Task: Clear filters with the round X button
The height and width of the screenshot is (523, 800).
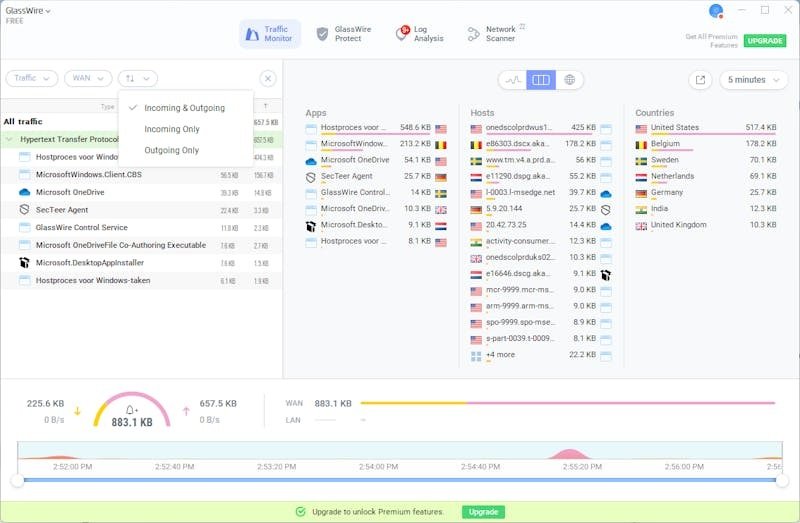Action: coord(268,79)
